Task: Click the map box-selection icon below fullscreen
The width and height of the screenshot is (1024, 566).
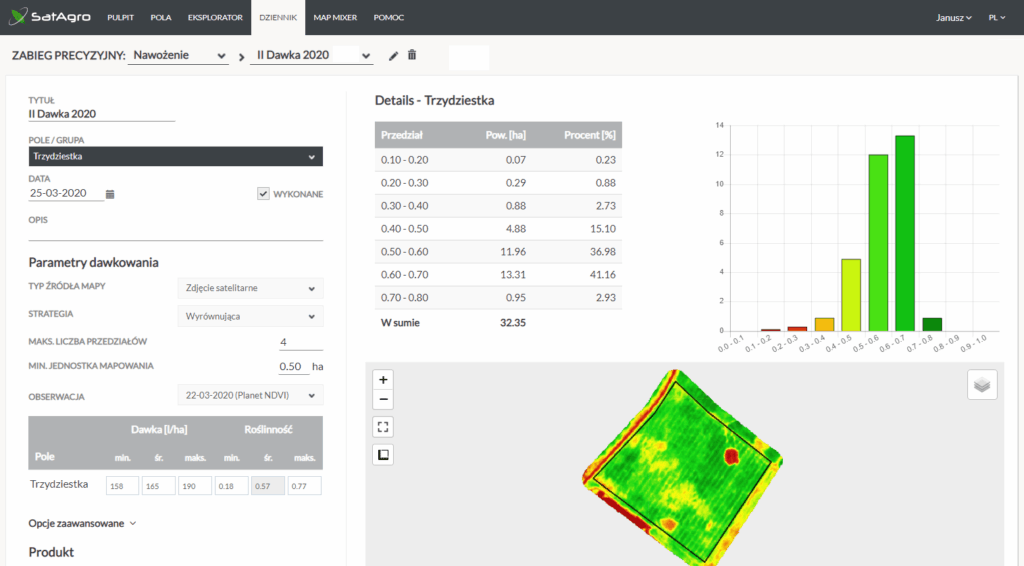Action: (x=384, y=455)
